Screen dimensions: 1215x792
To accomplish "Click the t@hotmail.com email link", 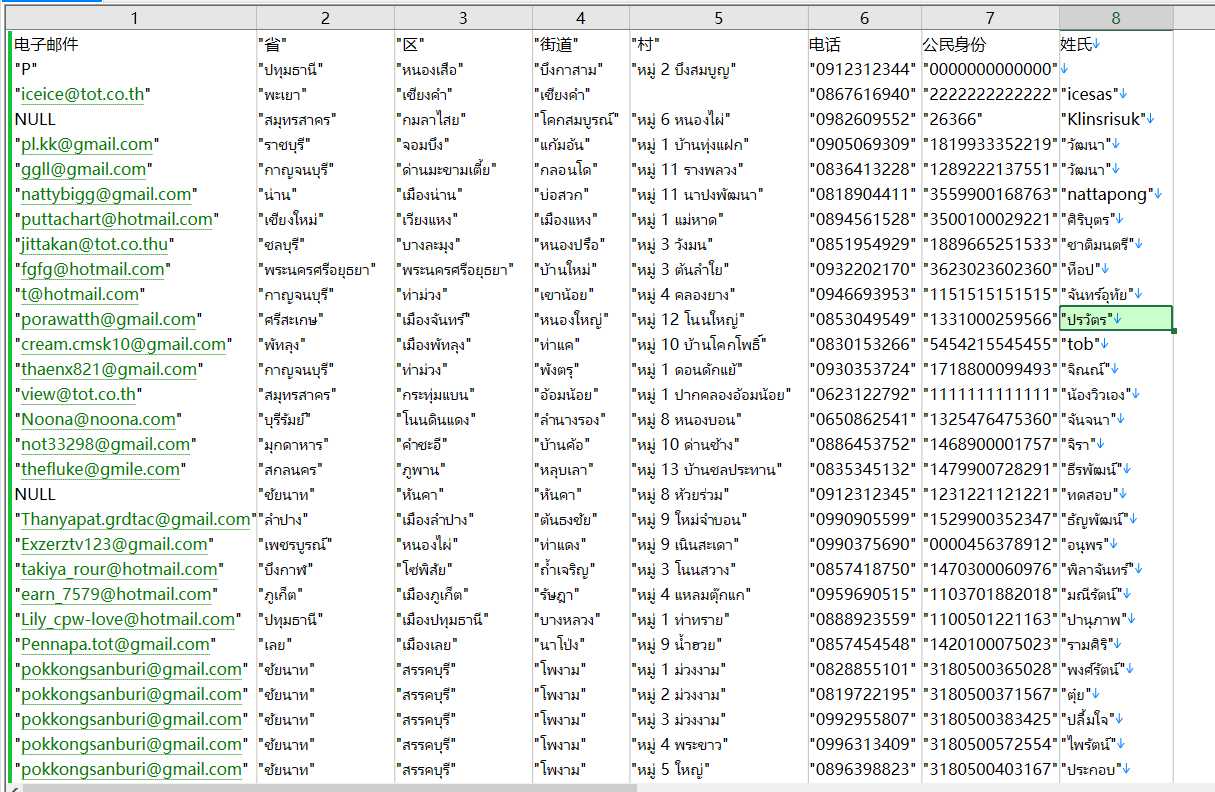I will [x=80, y=294].
